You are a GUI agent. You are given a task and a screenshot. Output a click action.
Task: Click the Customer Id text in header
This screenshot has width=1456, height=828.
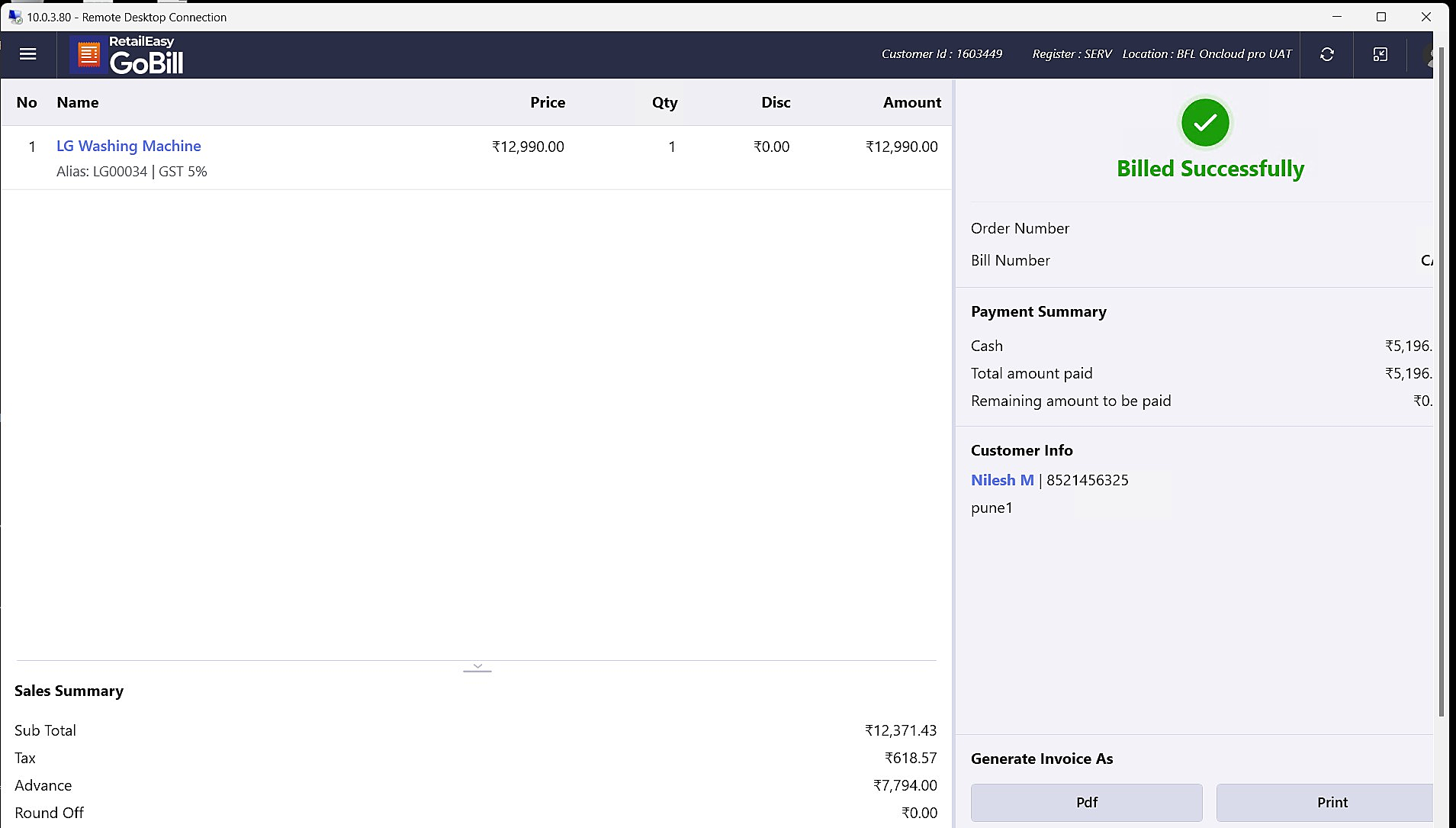click(942, 54)
